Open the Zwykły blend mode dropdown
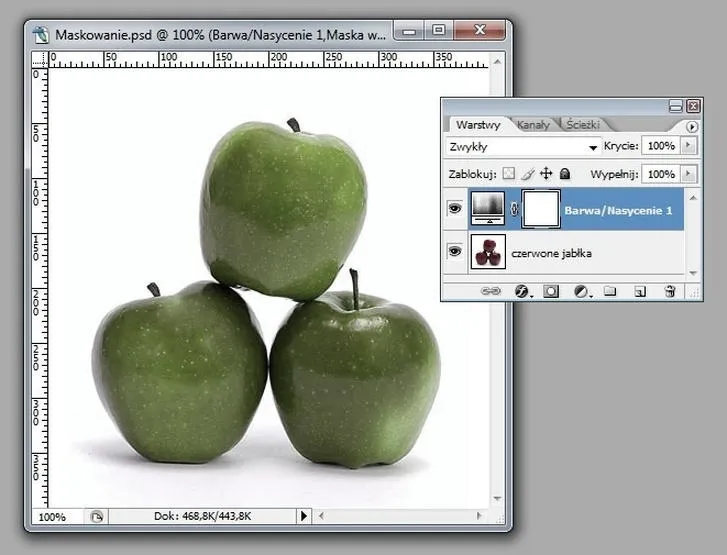The image size is (727, 555). 523,147
